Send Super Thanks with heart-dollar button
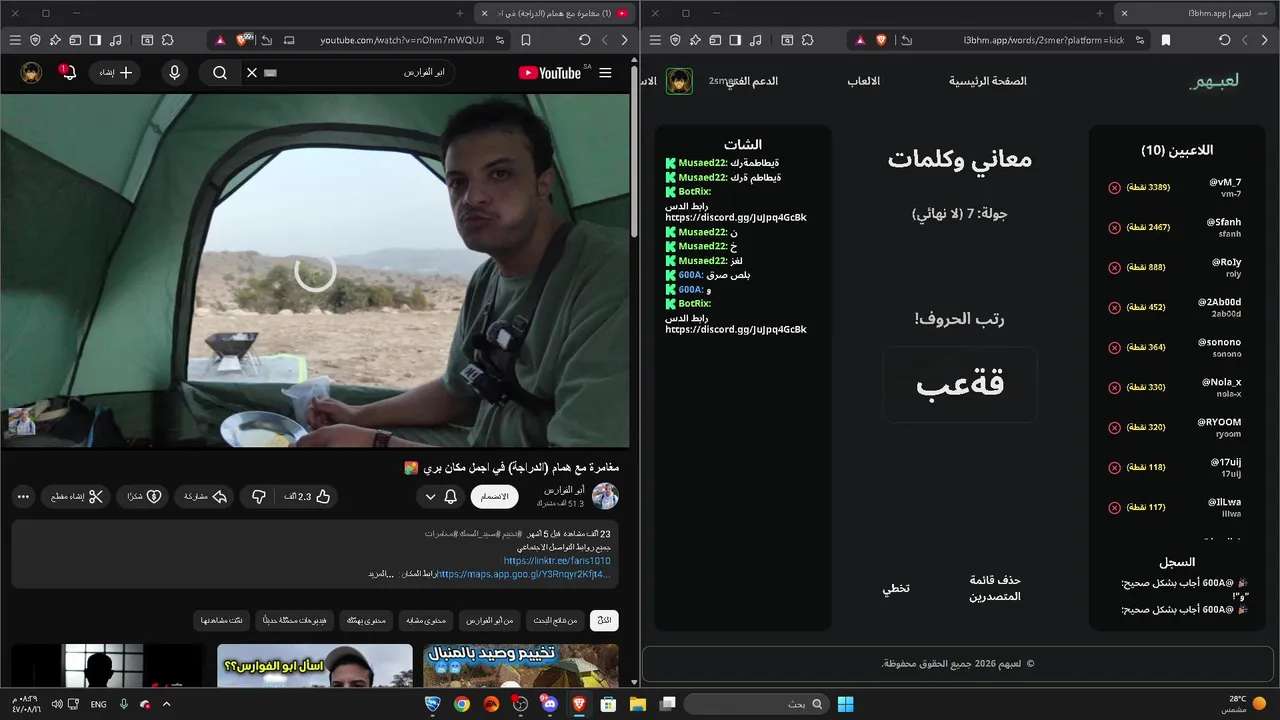This screenshot has width=1280, height=720. [x=144, y=496]
